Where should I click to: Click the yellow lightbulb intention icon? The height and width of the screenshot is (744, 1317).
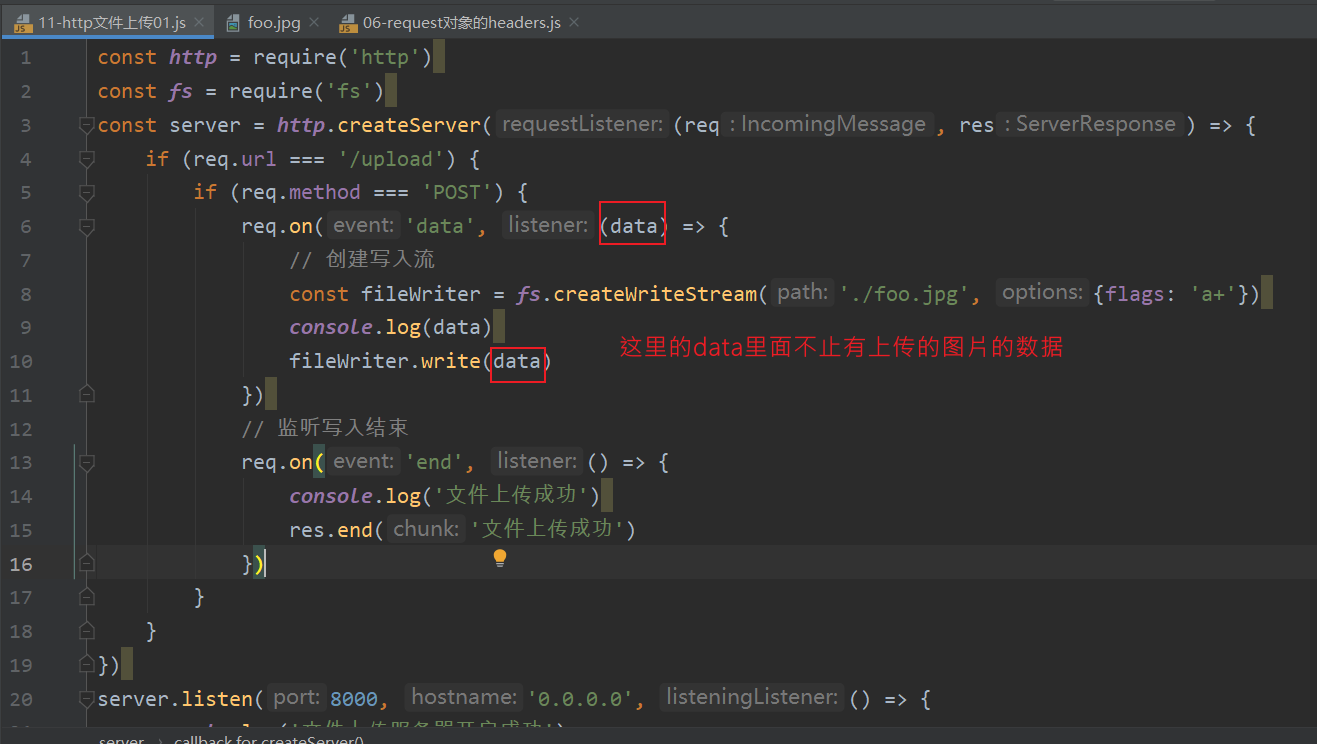(x=500, y=558)
